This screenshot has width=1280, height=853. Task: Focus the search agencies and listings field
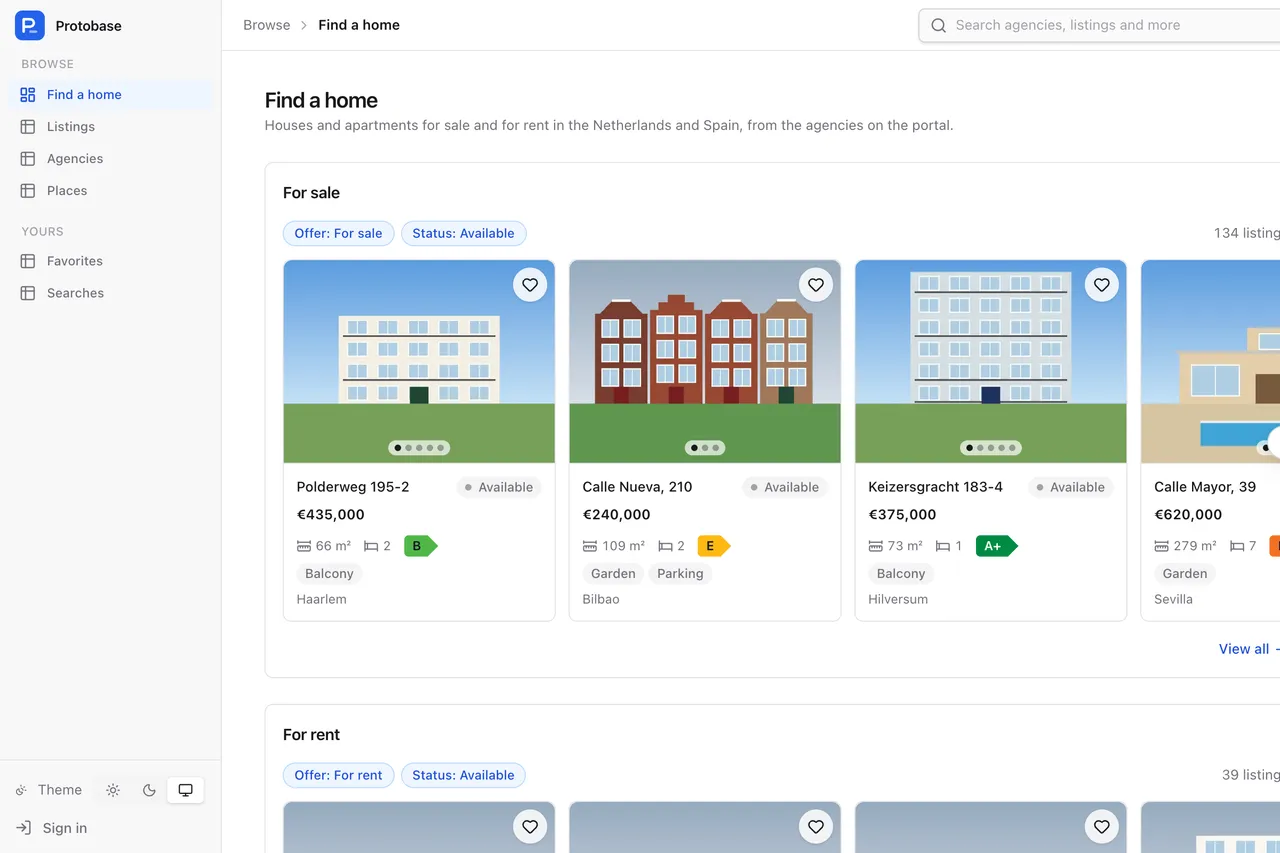[1100, 26]
